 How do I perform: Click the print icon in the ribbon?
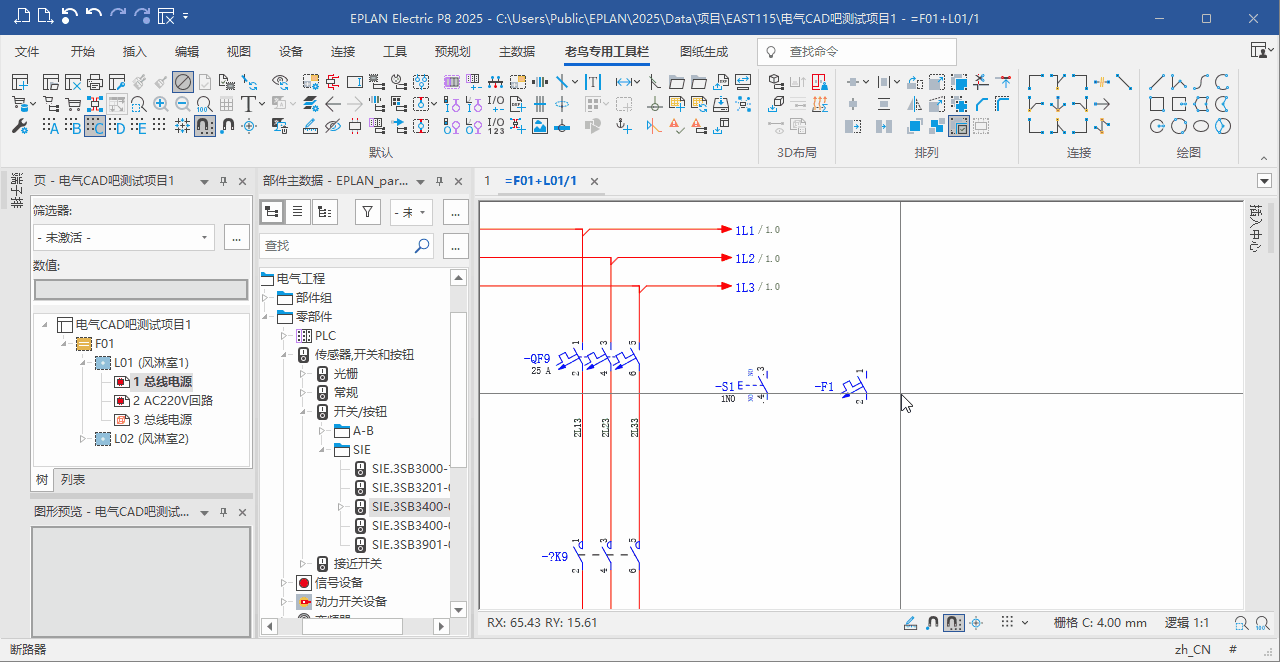pos(95,82)
